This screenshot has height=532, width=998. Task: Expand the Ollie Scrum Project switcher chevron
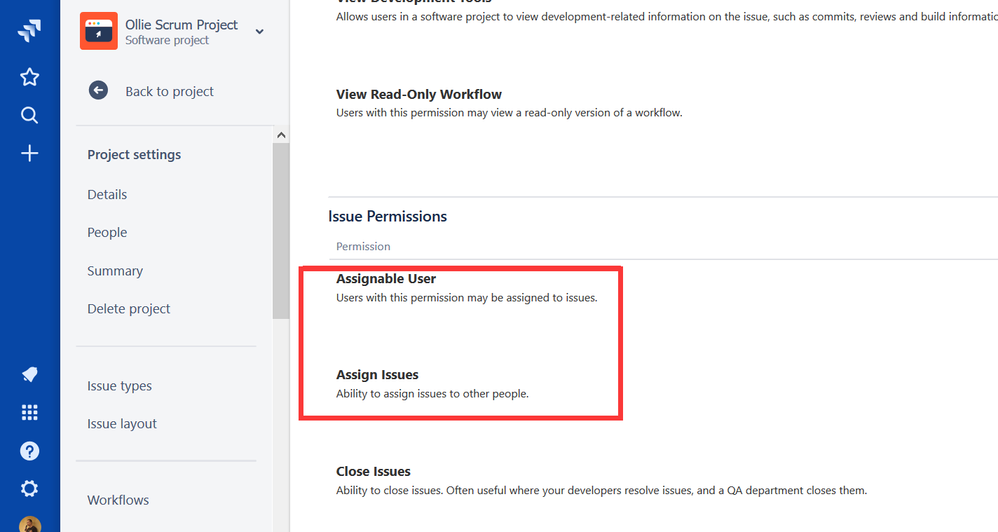260,31
